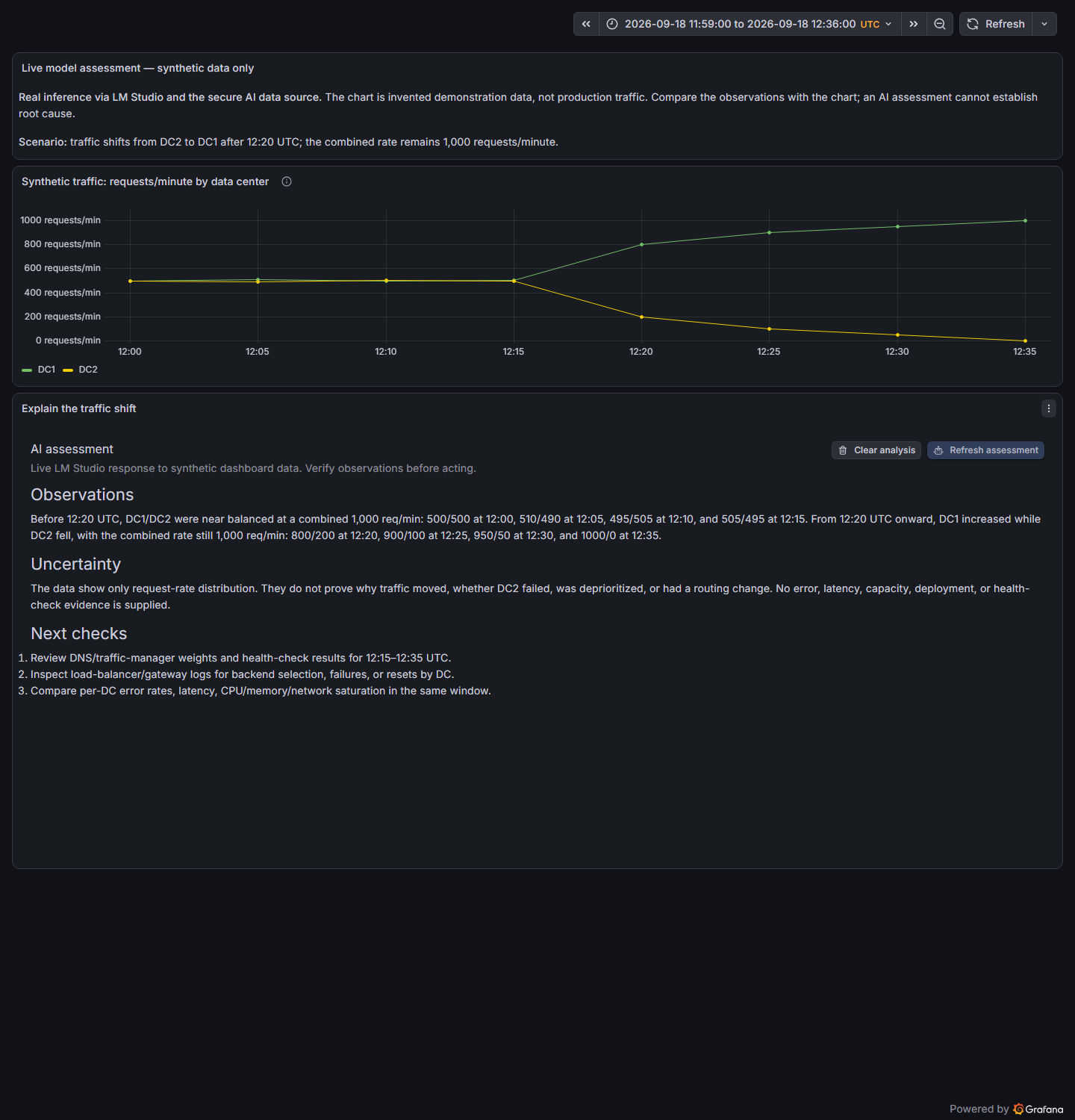
Task: Click the Scenario description text
Action: (288, 142)
